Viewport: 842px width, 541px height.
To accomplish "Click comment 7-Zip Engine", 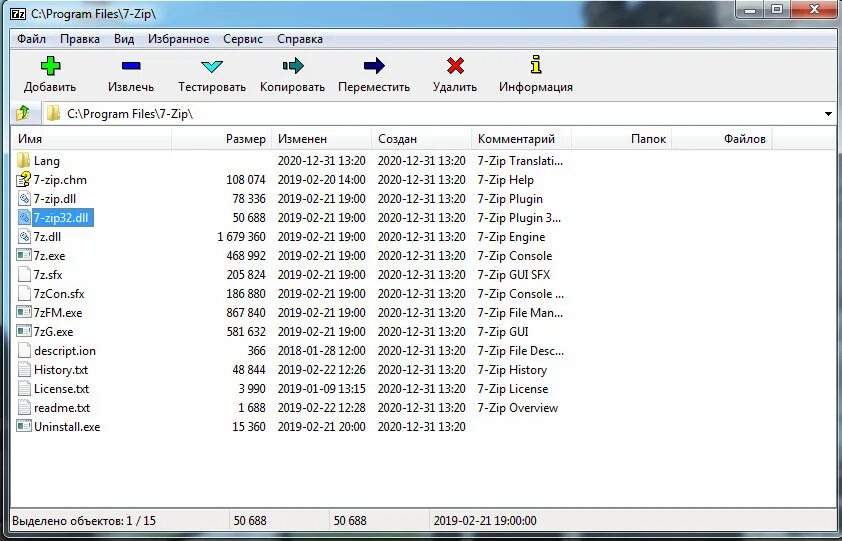I will pos(511,237).
